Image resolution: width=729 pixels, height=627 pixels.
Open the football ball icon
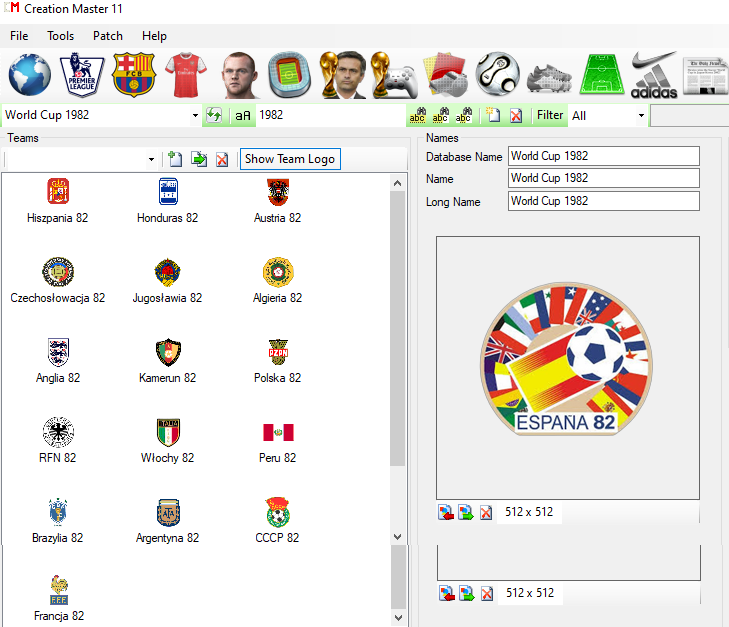tap(497, 75)
